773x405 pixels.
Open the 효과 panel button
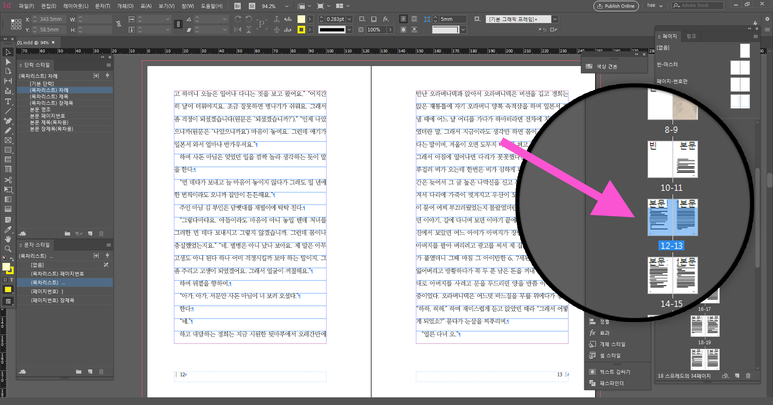tap(600, 333)
